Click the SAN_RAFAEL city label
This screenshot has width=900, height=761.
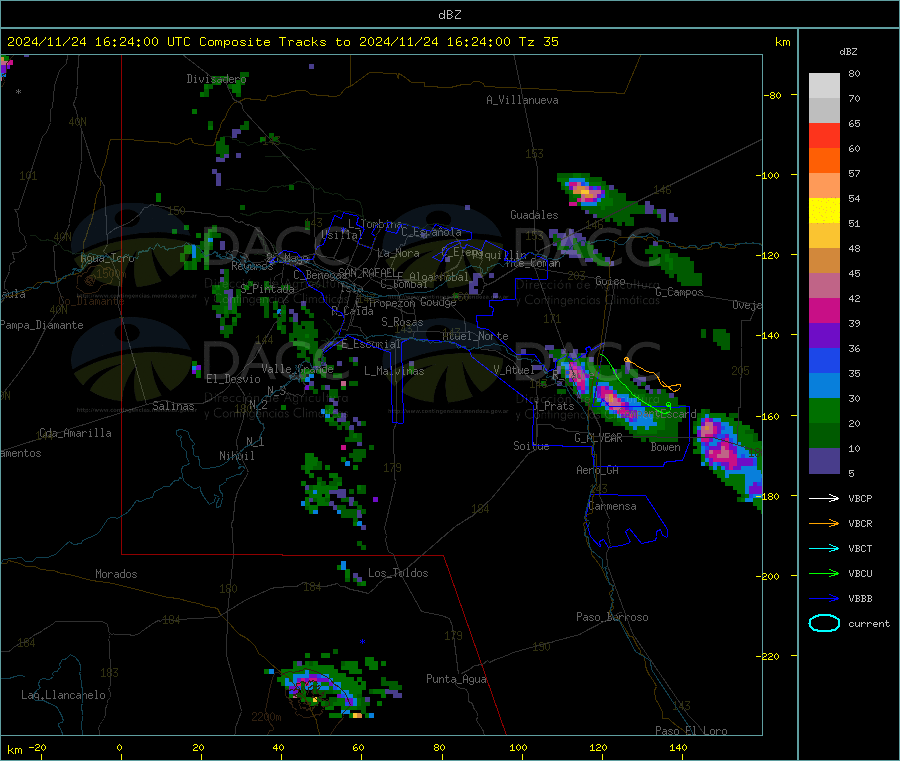click(x=370, y=272)
